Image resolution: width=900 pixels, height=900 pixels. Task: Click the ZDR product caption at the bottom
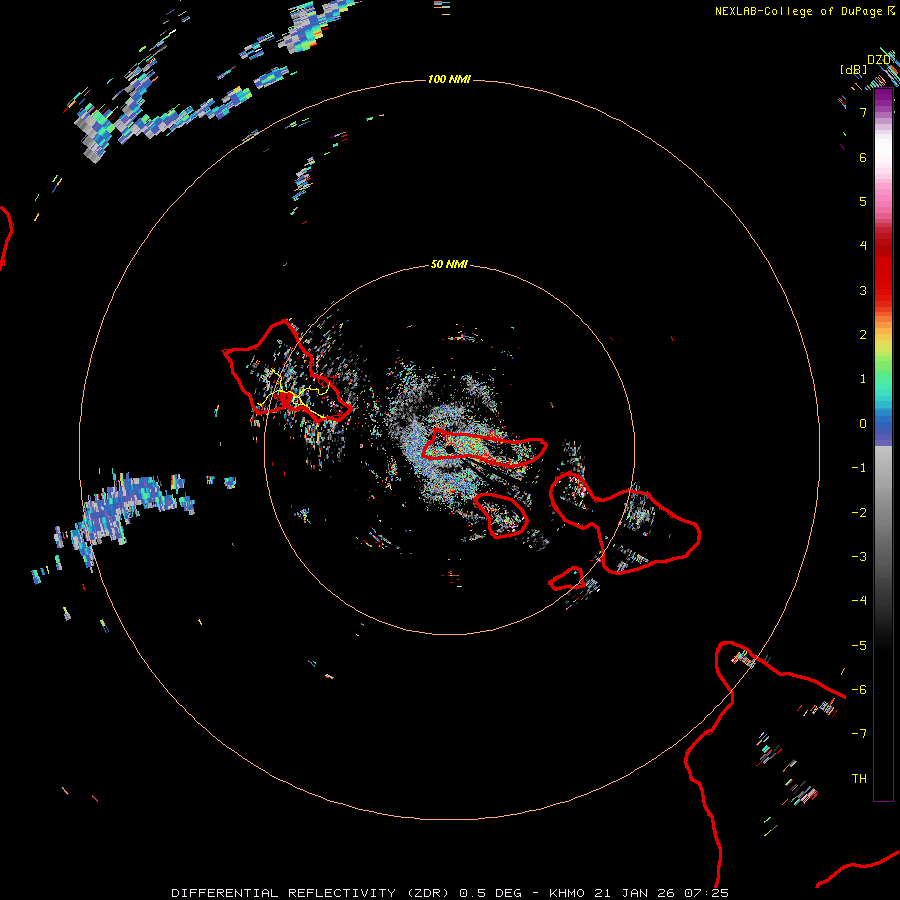[450, 893]
